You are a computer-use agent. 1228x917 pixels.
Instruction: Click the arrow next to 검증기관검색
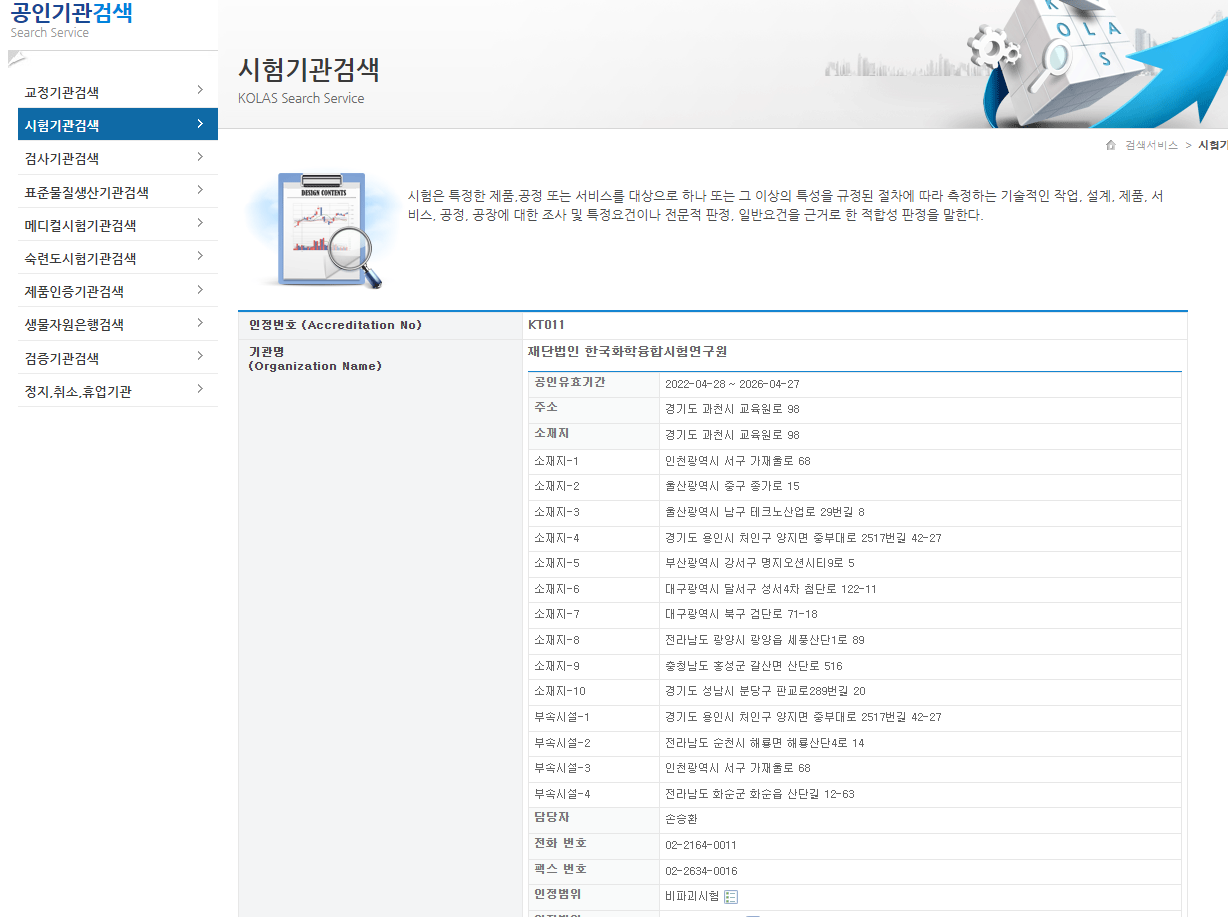(200, 356)
